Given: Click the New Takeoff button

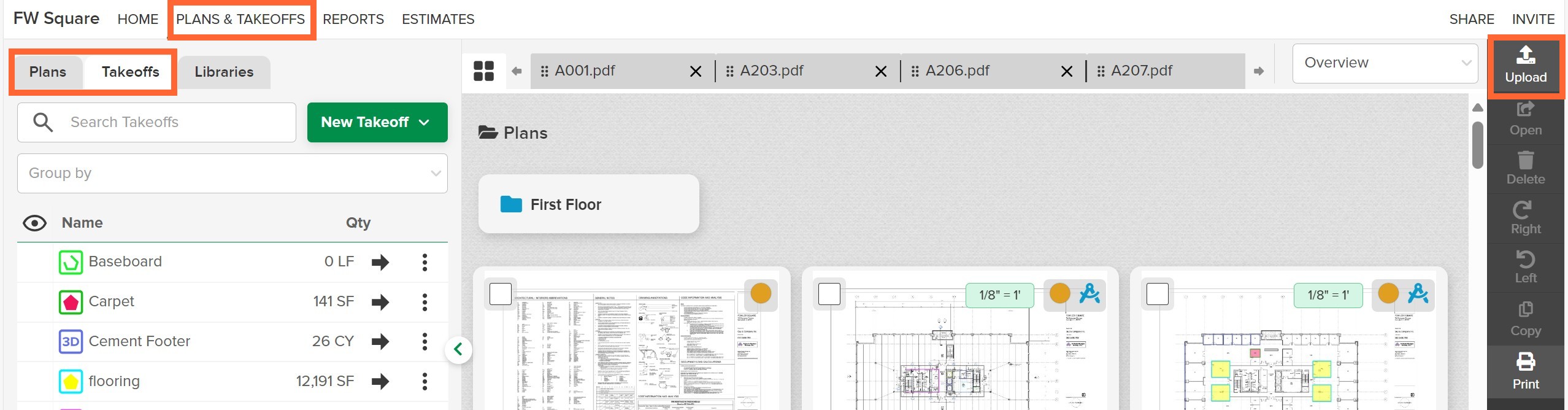Looking at the screenshot, I should (x=377, y=122).
